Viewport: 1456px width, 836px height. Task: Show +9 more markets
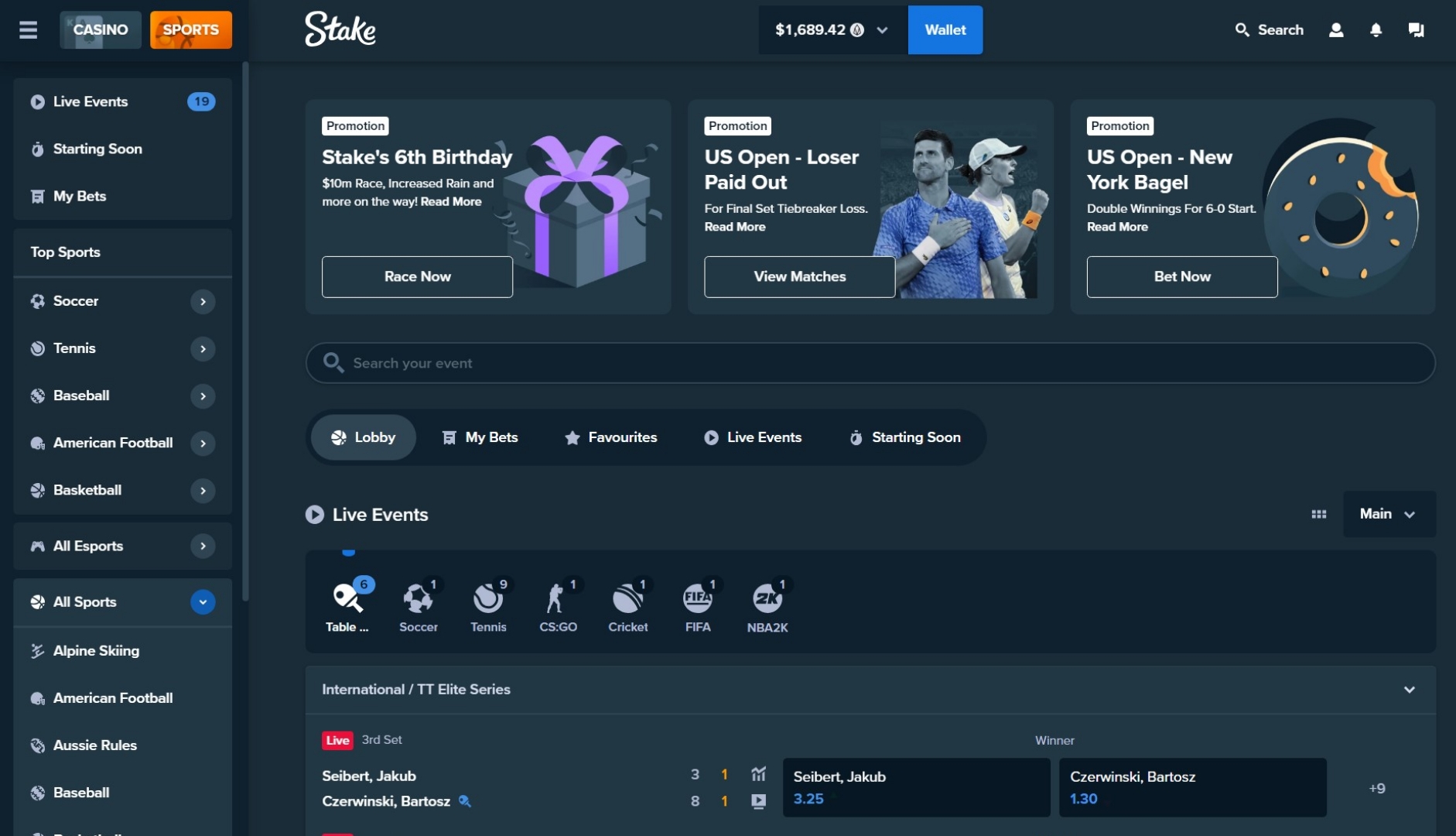(x=1377, y=789)
